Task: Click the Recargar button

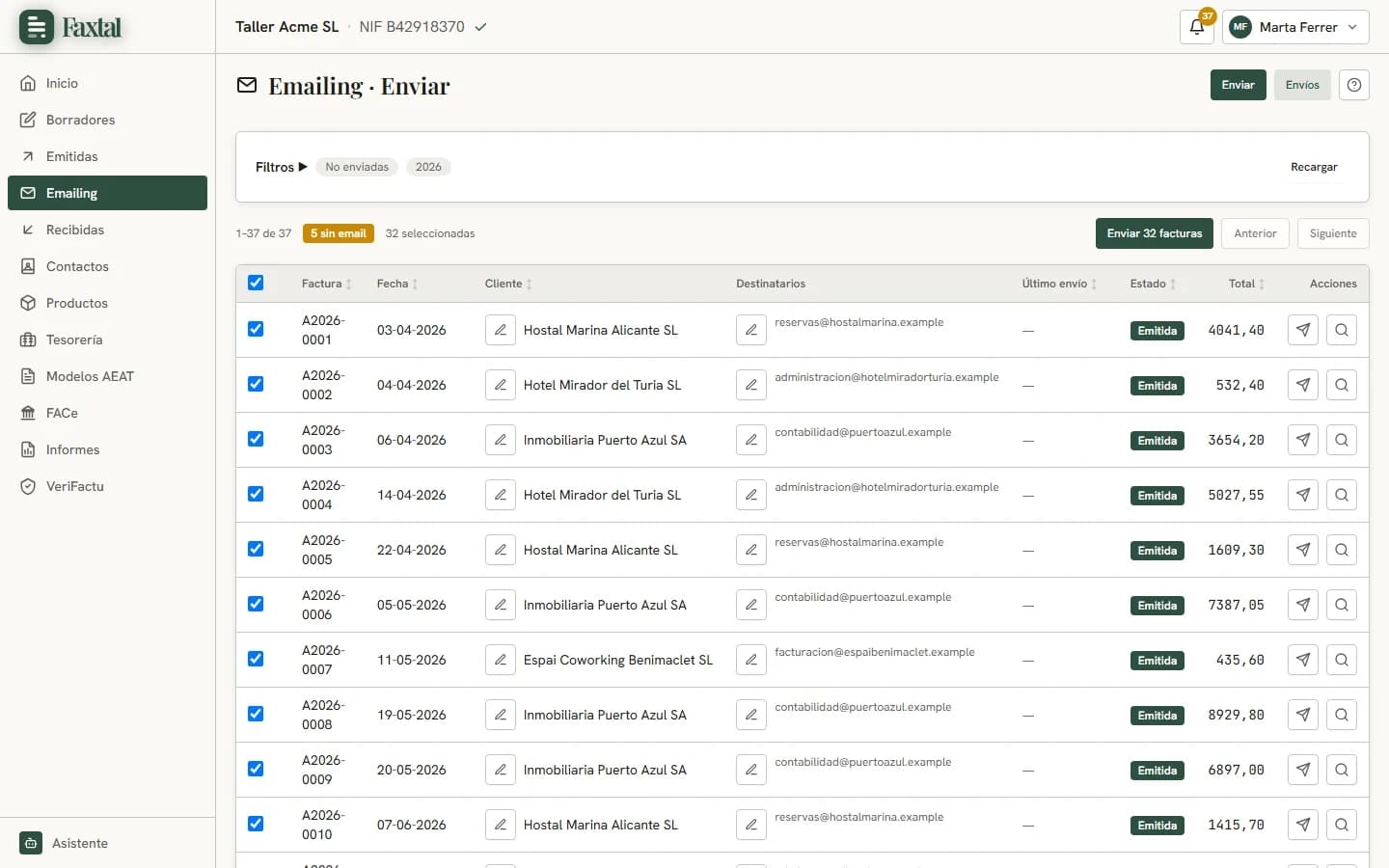Action: [1314, 167]
